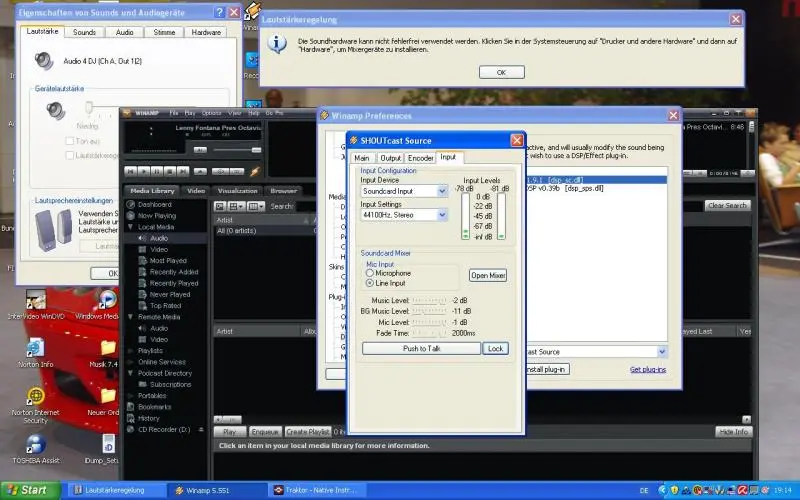
Task: Check the Ton aus checkbox
Action: (x=68, y=141)
